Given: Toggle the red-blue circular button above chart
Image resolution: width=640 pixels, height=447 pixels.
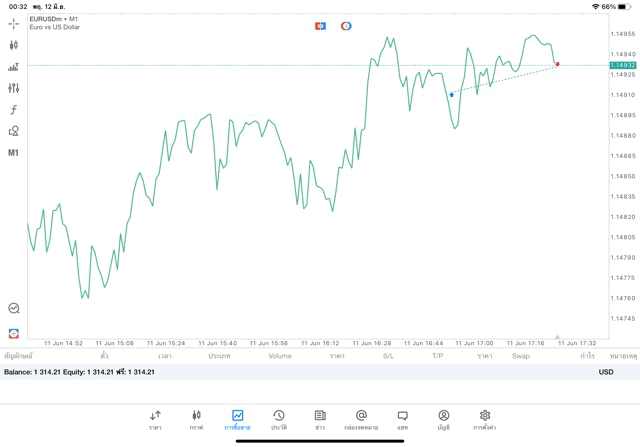Looking at the screenshot, I should [x=346, y=26].
